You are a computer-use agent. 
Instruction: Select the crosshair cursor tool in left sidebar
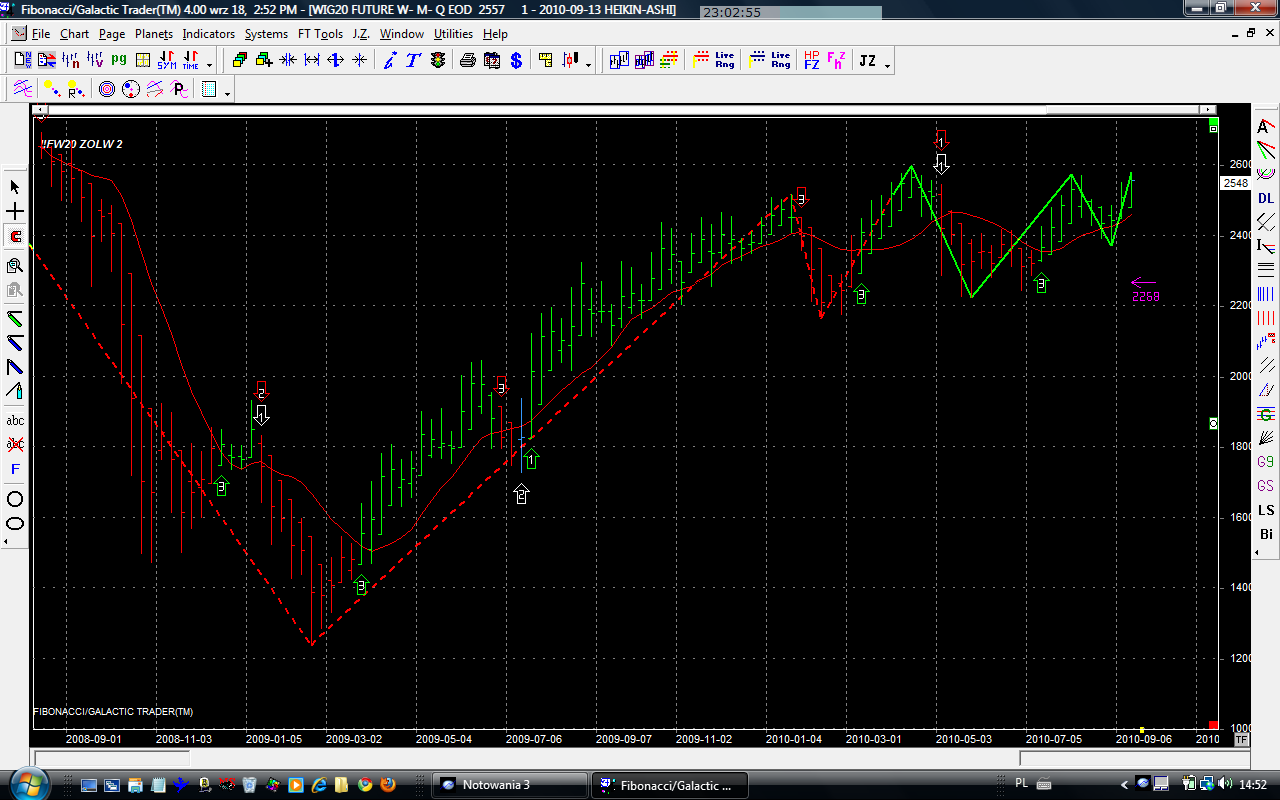pyautogui.click(x=15, y=212)
